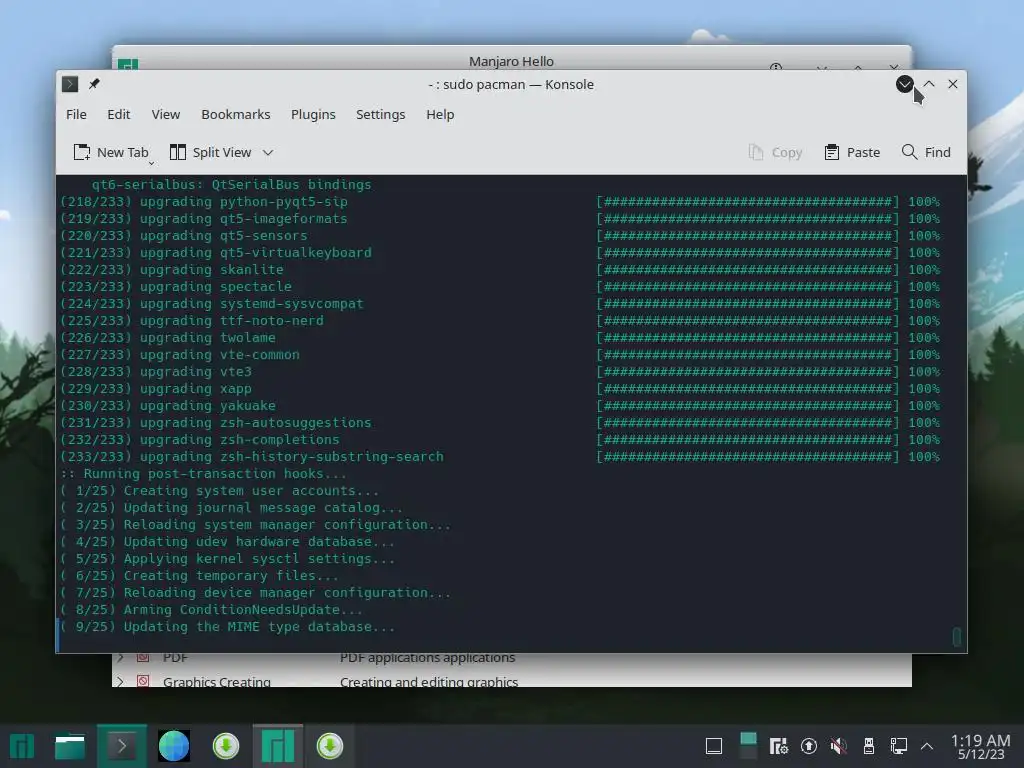
Task: Click 'qt6-serialbus: QtSerialBus bindings' line
Action: (x=231, y=185)
